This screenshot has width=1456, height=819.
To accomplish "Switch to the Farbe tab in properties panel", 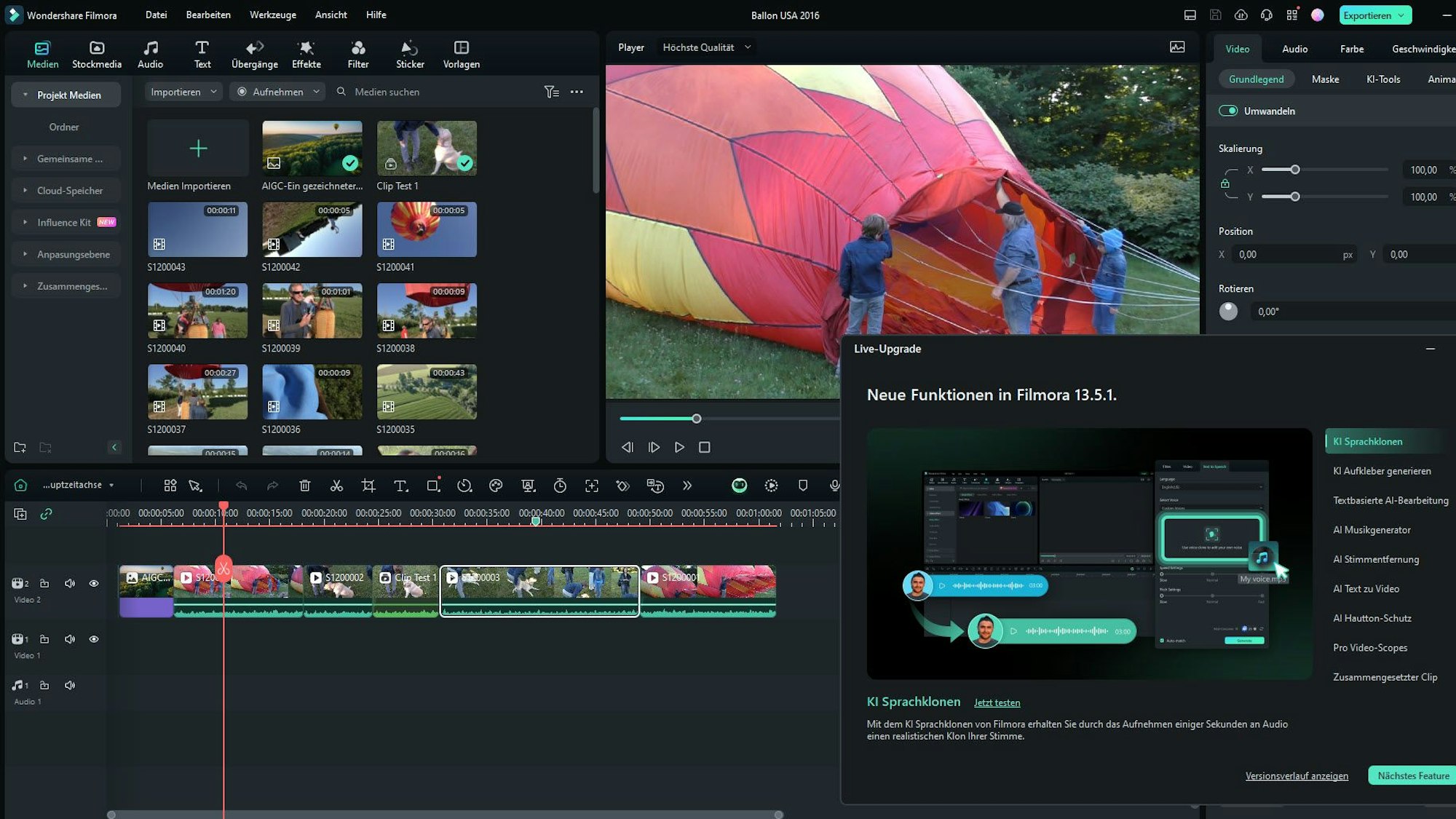I will [1351, 49].
